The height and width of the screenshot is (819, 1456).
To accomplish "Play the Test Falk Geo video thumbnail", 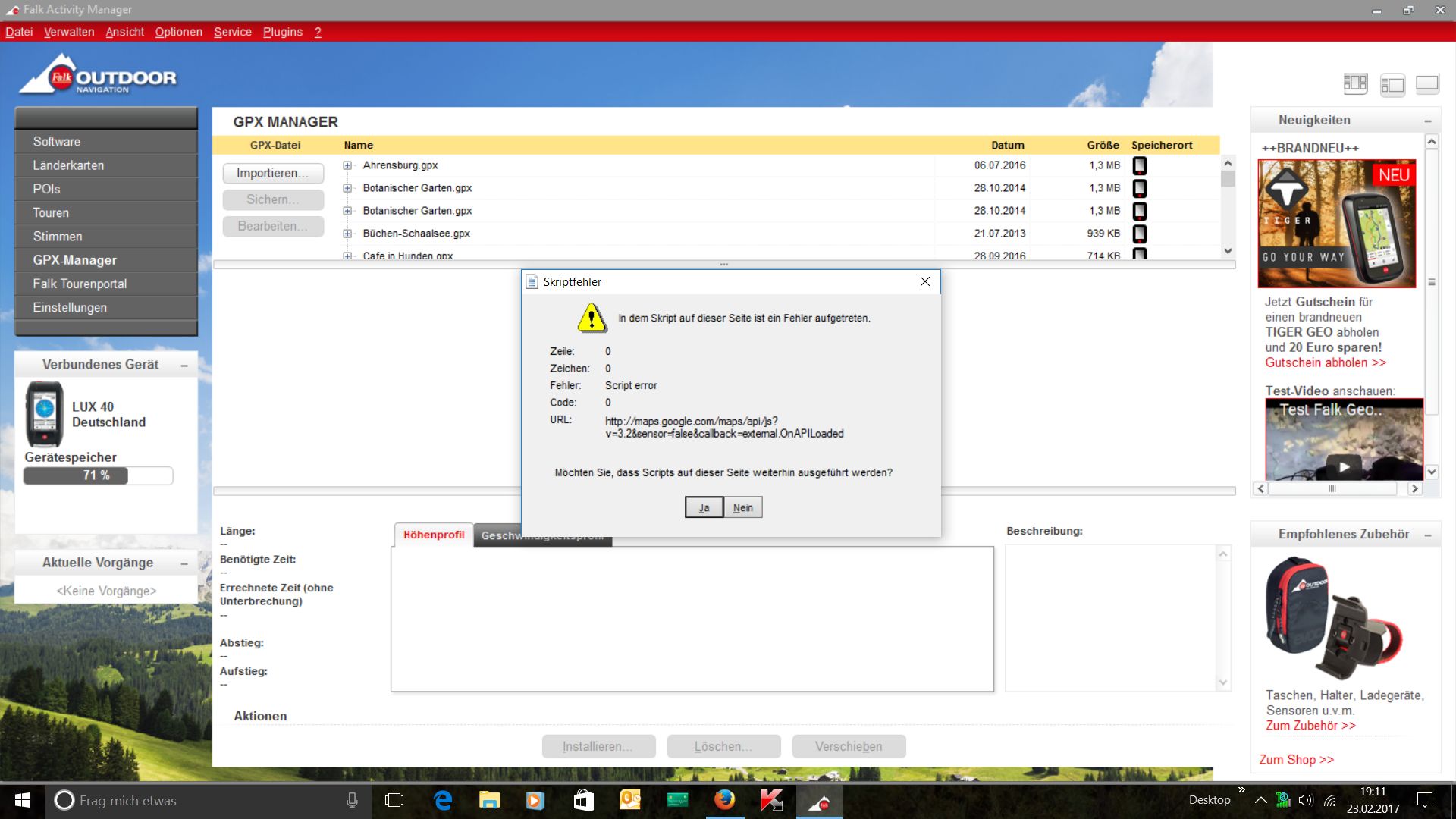I will 1344,466.
